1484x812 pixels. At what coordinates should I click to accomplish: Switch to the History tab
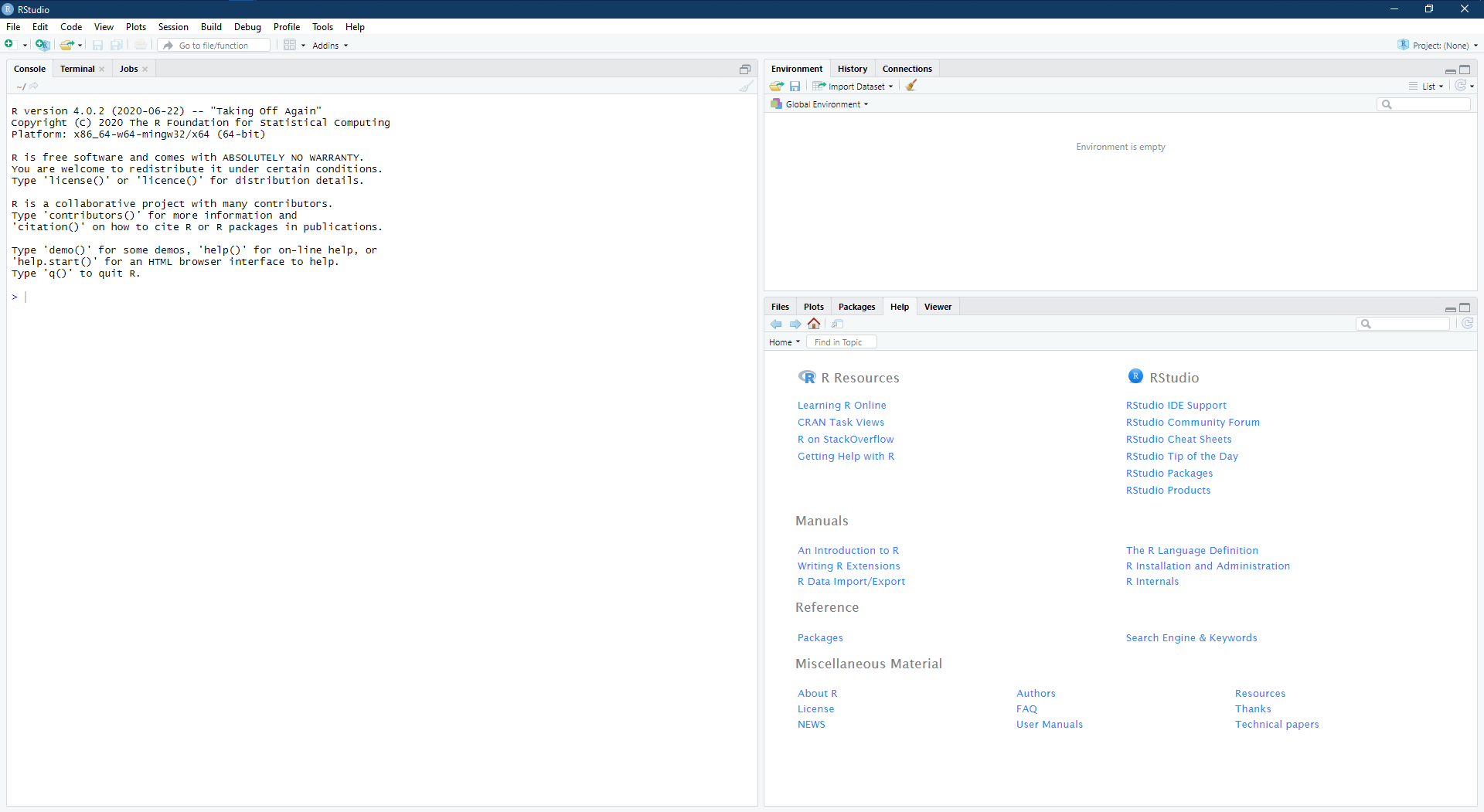tap(852, 69)
